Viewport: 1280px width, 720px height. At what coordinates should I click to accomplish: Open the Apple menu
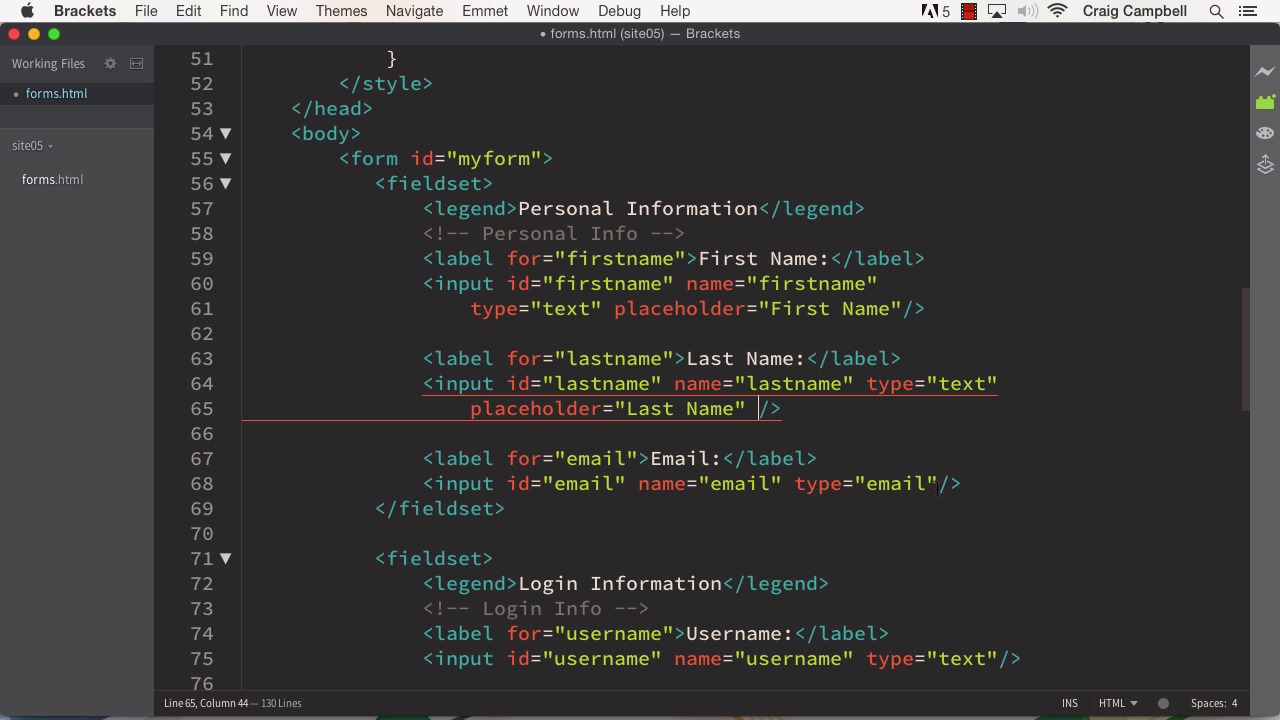[27, 11]
